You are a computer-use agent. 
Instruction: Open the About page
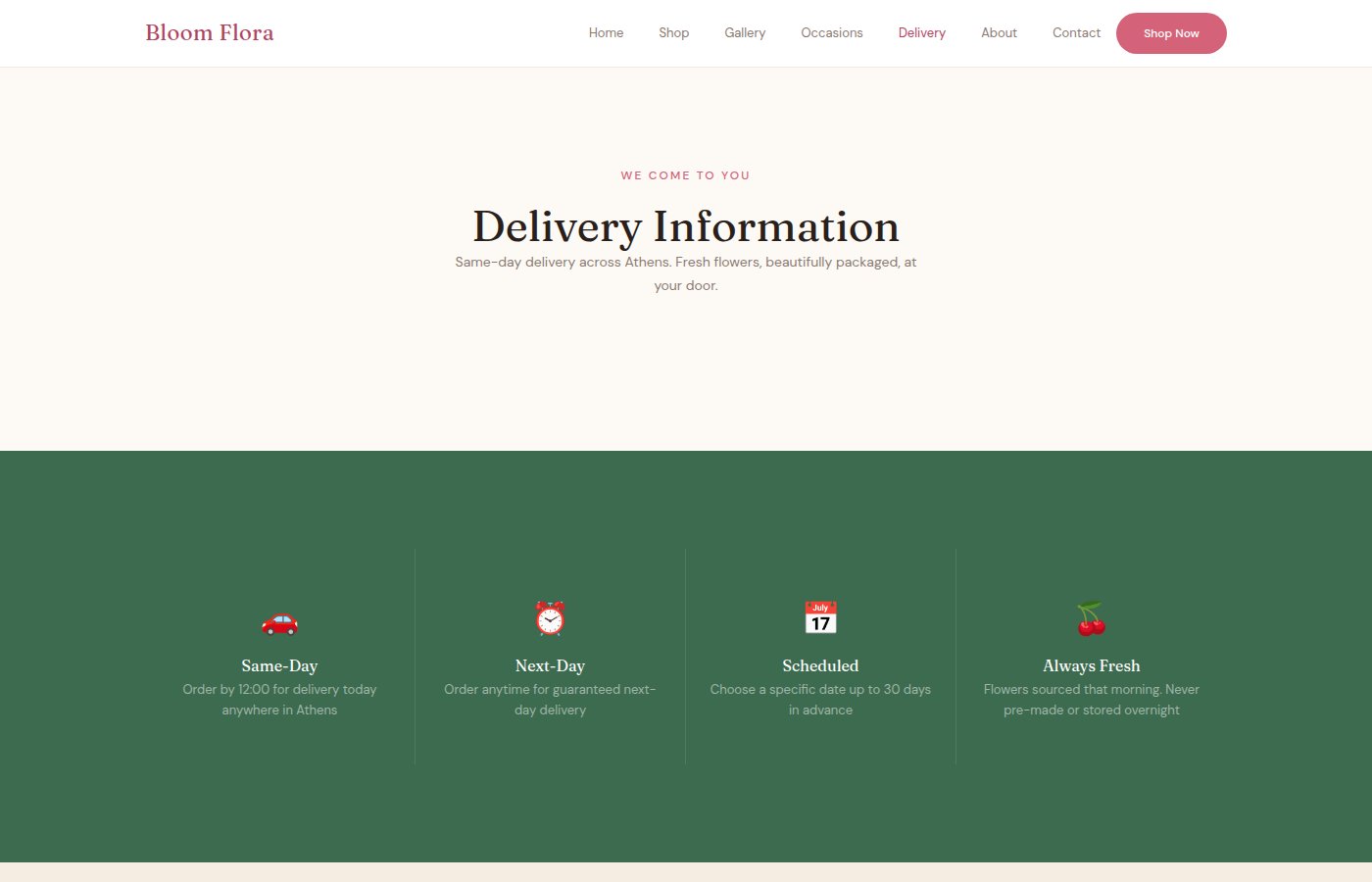pos(999,33)
